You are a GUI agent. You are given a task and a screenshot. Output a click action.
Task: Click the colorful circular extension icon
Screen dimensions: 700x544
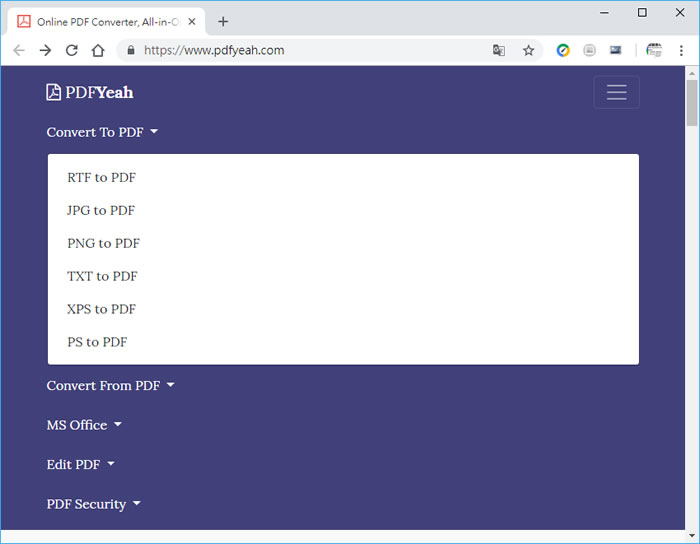click(x=563, y=50)
